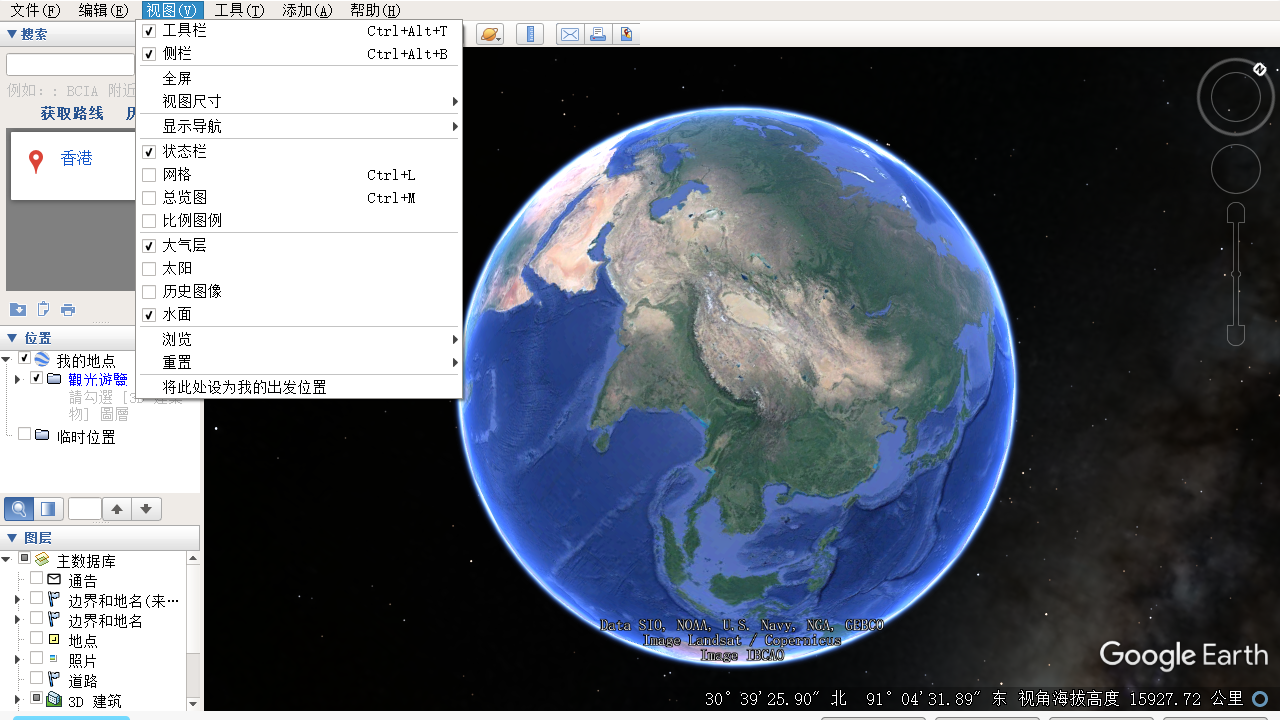The image size is (1280, 720).
Task: Click the magnifier search icon above the layers panel
Action: tap(18, 509)
